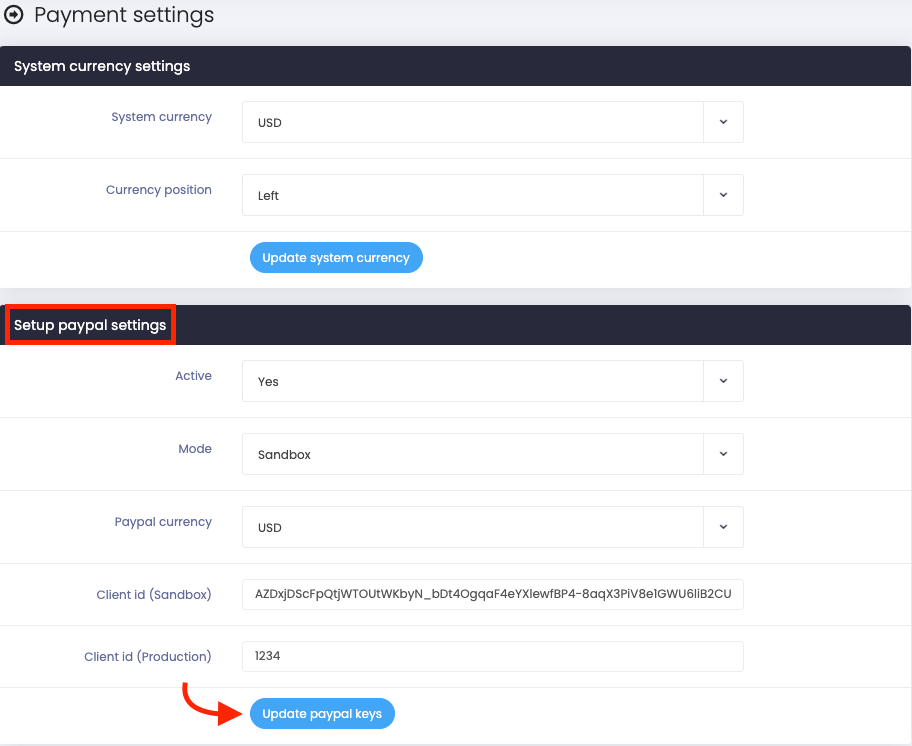Click the Currency position chevron arrow
The image size is (912, 746).
click(x=724, y=195)
